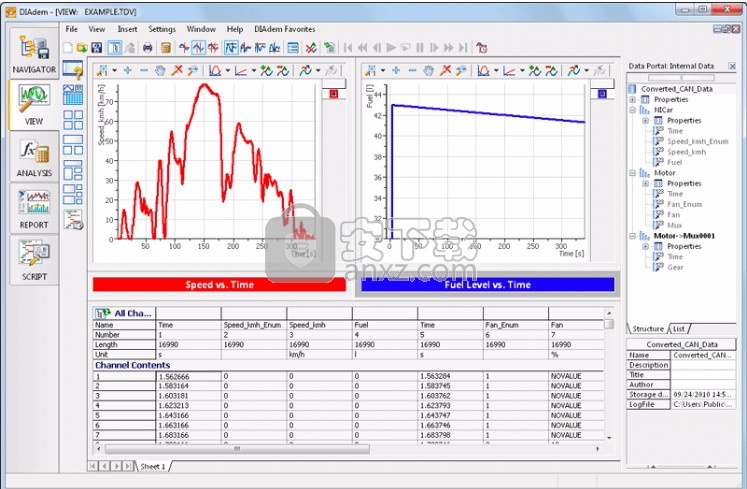Click the help screen icon with question mark
Screen dimensions: 747x489
click(73, 70)
